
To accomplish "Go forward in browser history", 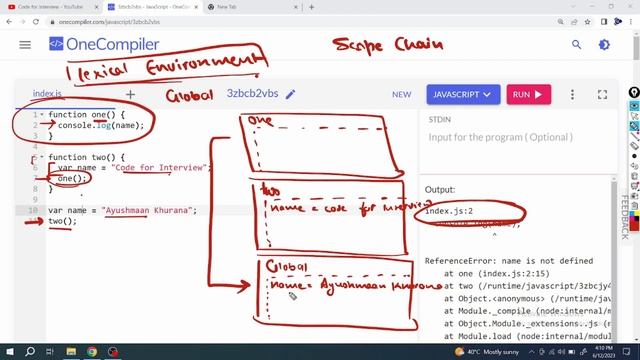I will (x=22, y=22).
